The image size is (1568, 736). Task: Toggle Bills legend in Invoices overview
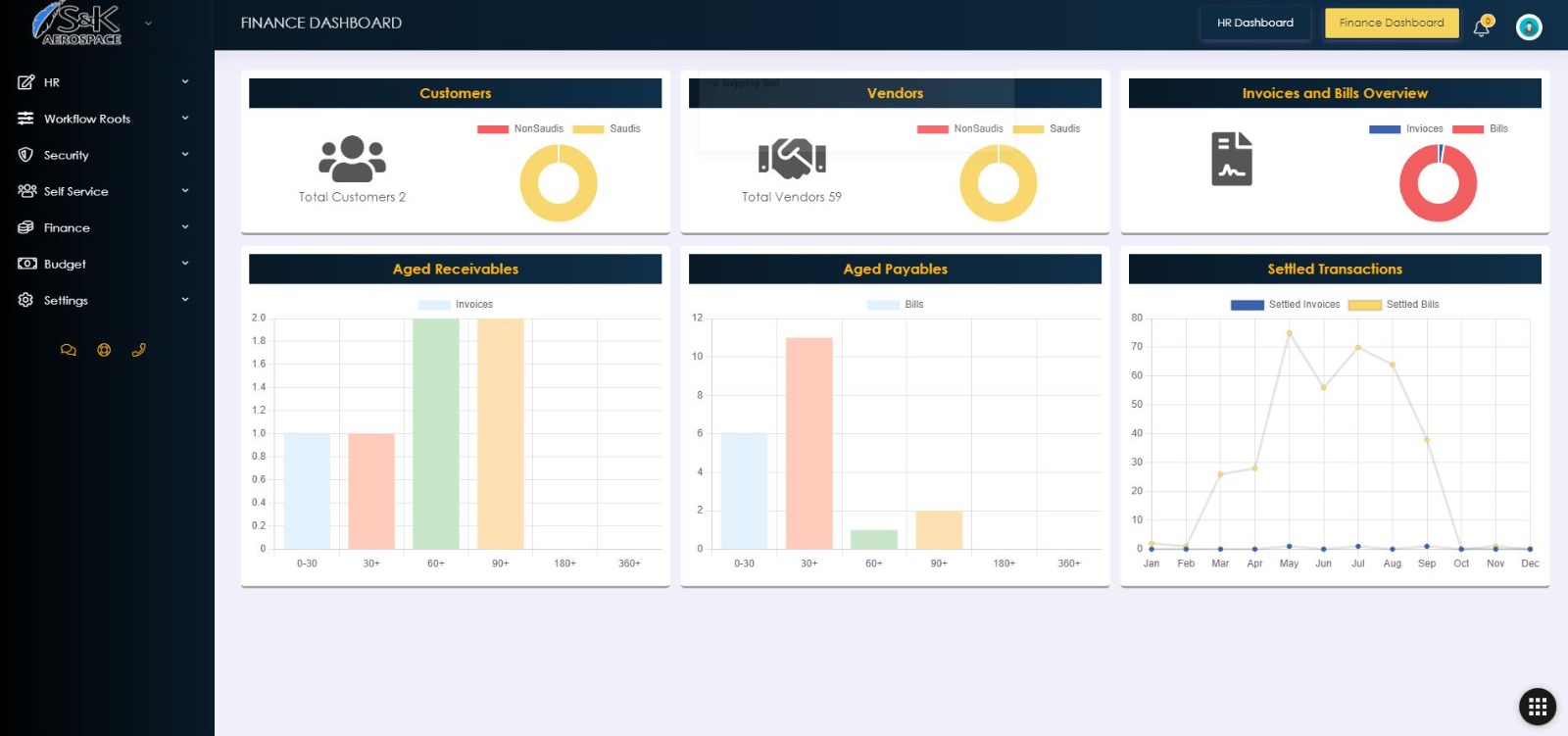pos(1480,128)
